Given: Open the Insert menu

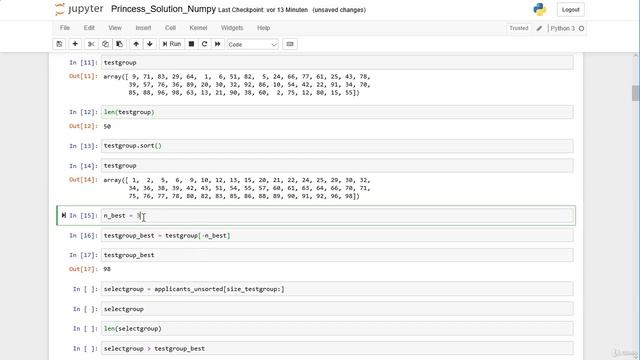Looking at the screenshot, I should pos(143,28).
